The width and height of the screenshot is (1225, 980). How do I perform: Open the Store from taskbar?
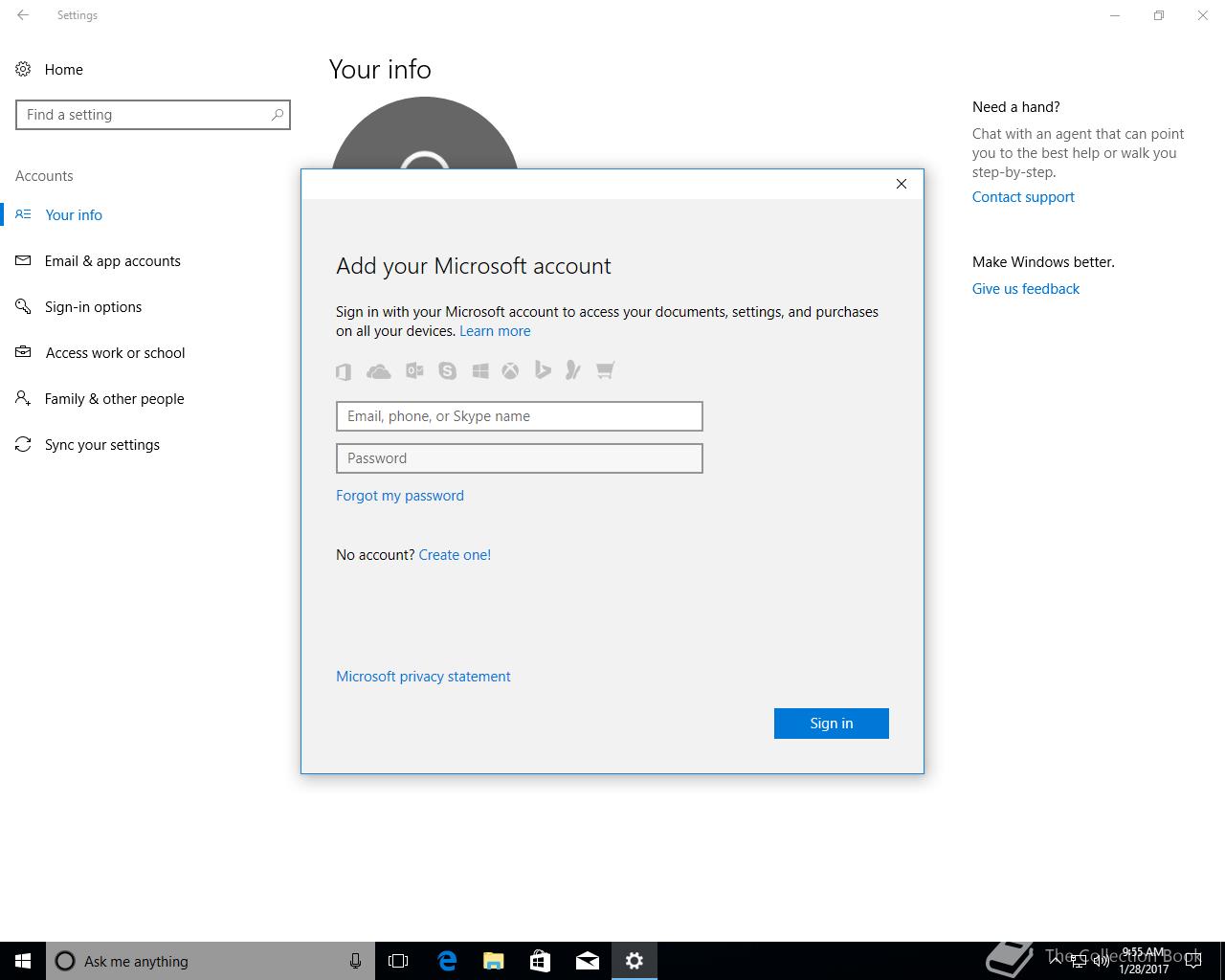[540, 961]
